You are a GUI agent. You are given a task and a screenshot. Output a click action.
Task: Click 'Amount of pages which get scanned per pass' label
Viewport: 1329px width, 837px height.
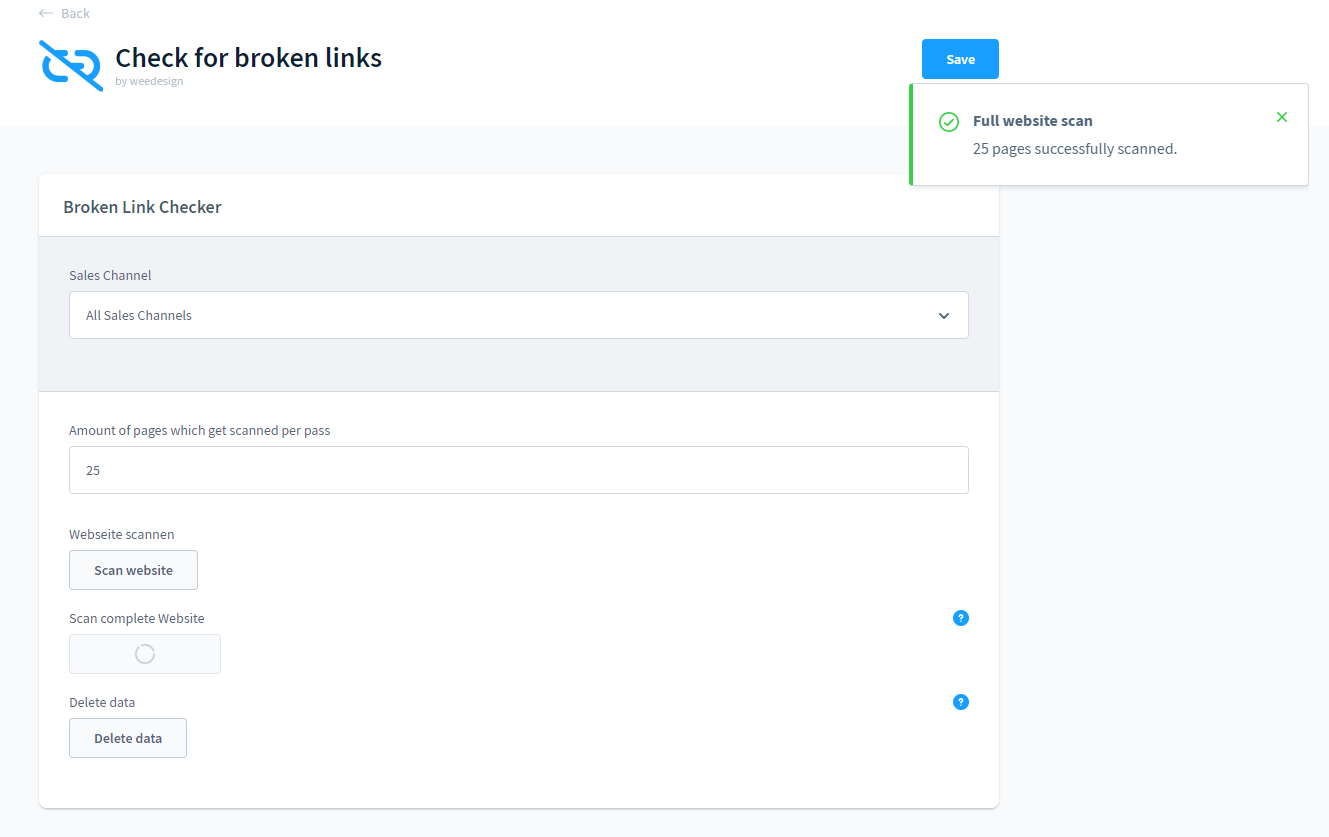(x=199, y=431)
